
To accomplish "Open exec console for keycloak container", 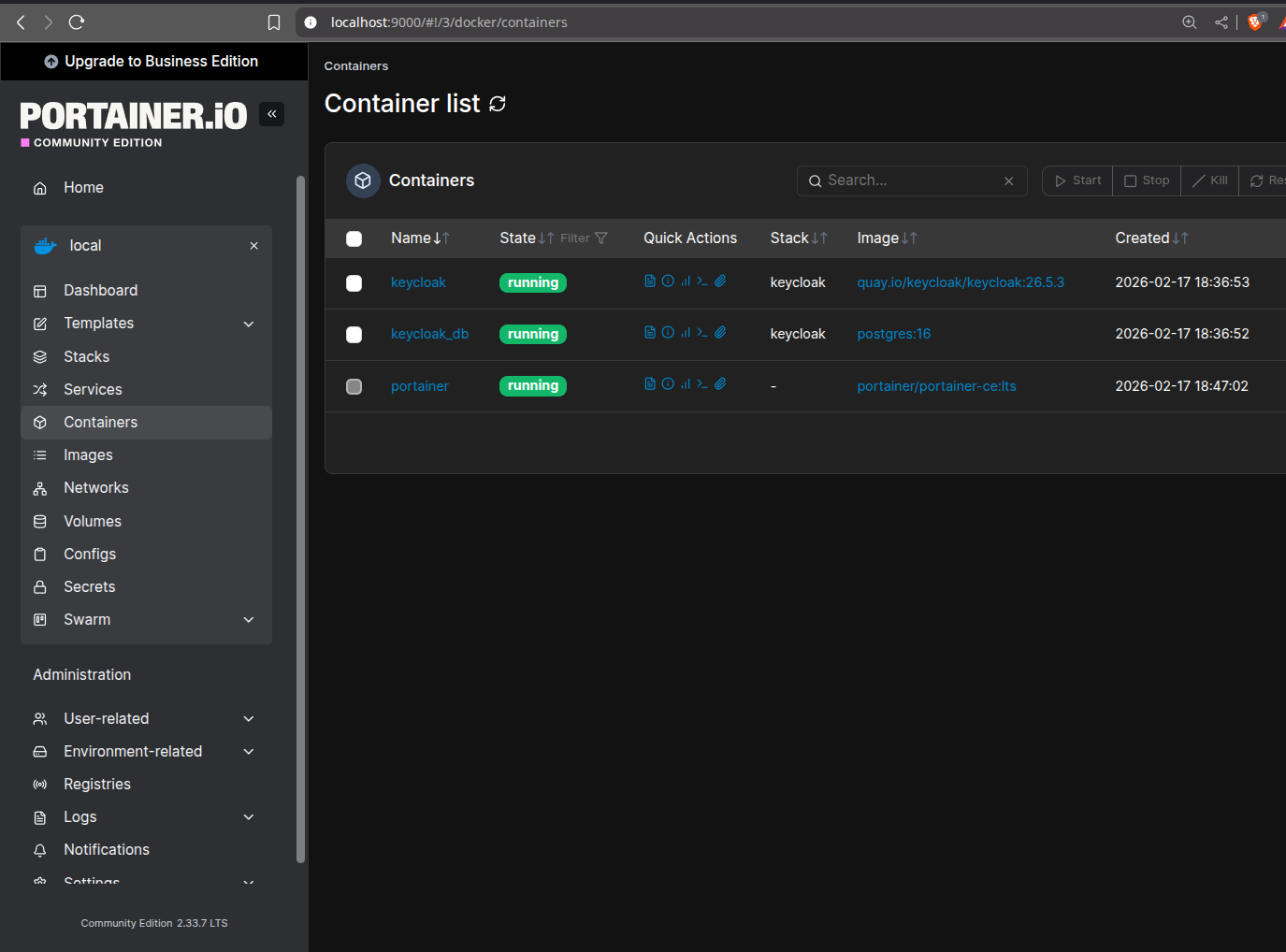I will [x=704, y=281].
